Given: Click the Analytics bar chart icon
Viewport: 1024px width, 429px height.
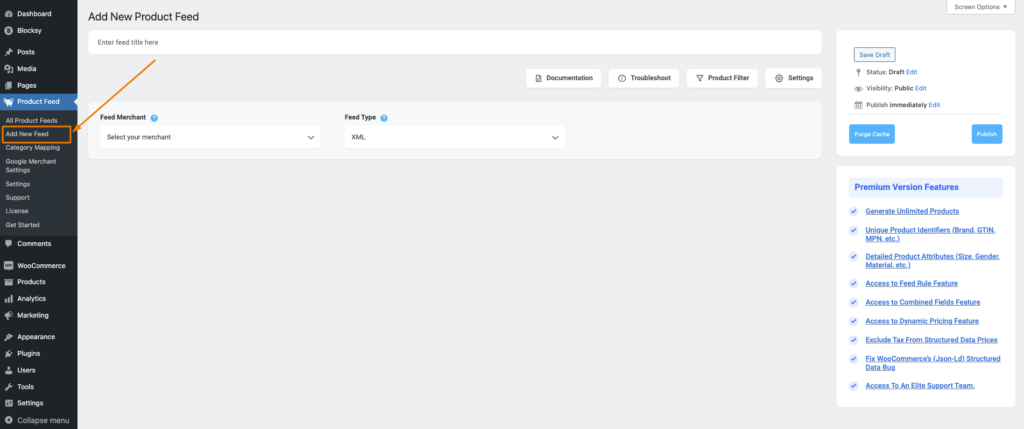Looking at the screenshot, I should coord(8,298).
